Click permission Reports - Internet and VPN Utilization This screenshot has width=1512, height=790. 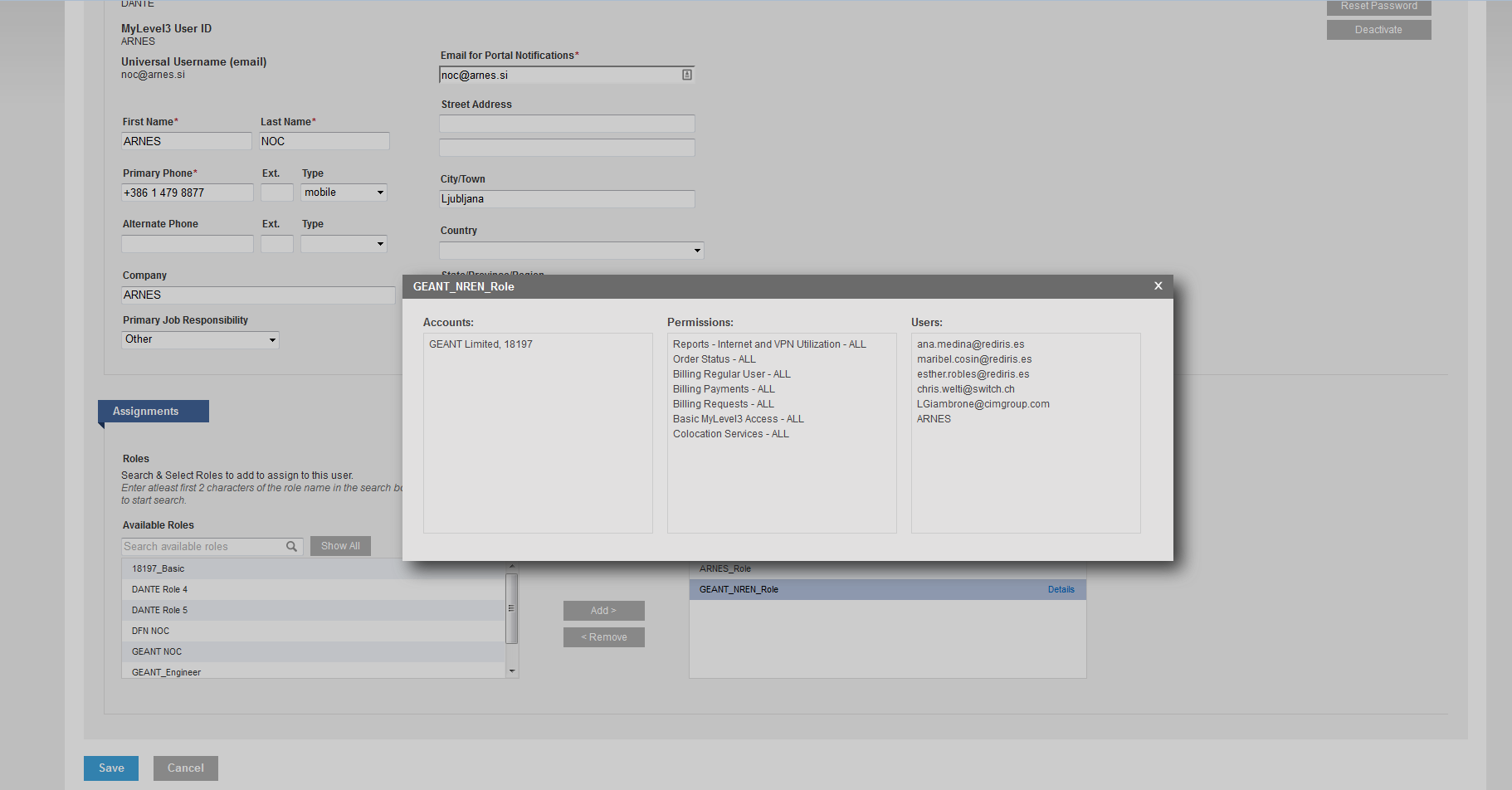click(x=769, y=344)
